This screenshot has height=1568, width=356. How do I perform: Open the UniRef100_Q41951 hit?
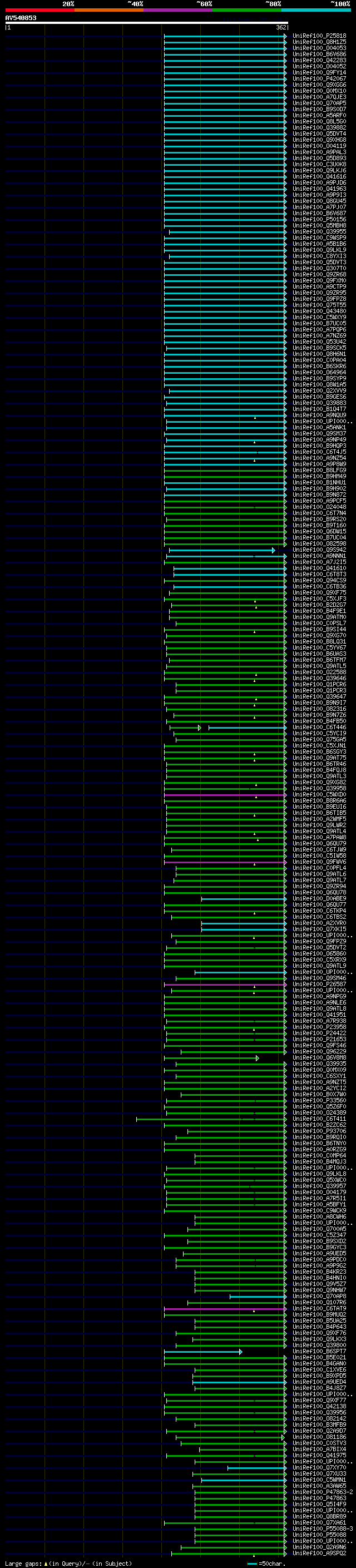coord(319,1015)
